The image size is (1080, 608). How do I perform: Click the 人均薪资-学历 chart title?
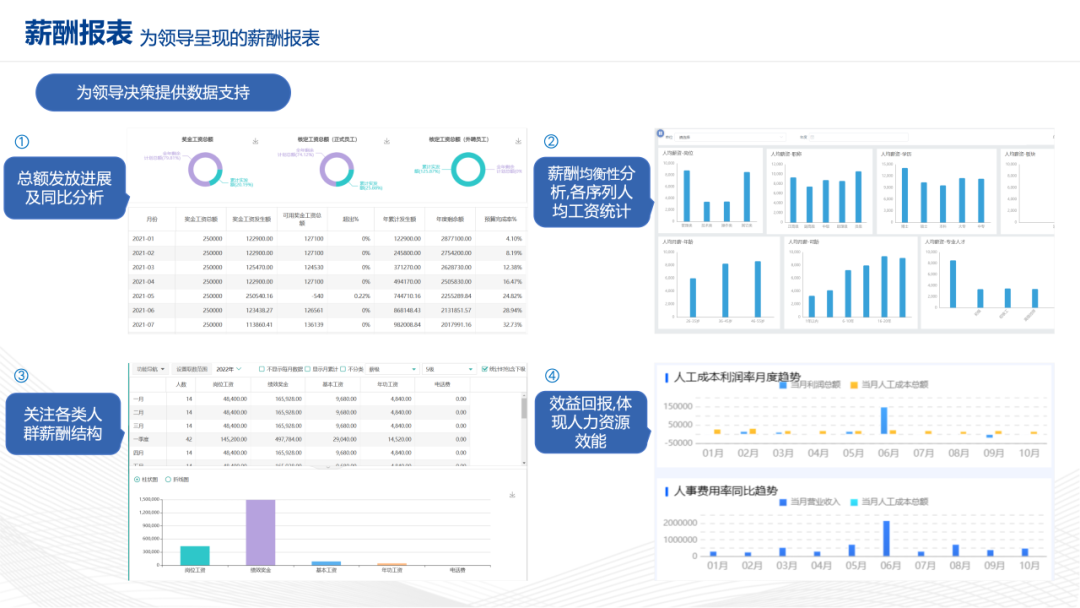[896, 154]
